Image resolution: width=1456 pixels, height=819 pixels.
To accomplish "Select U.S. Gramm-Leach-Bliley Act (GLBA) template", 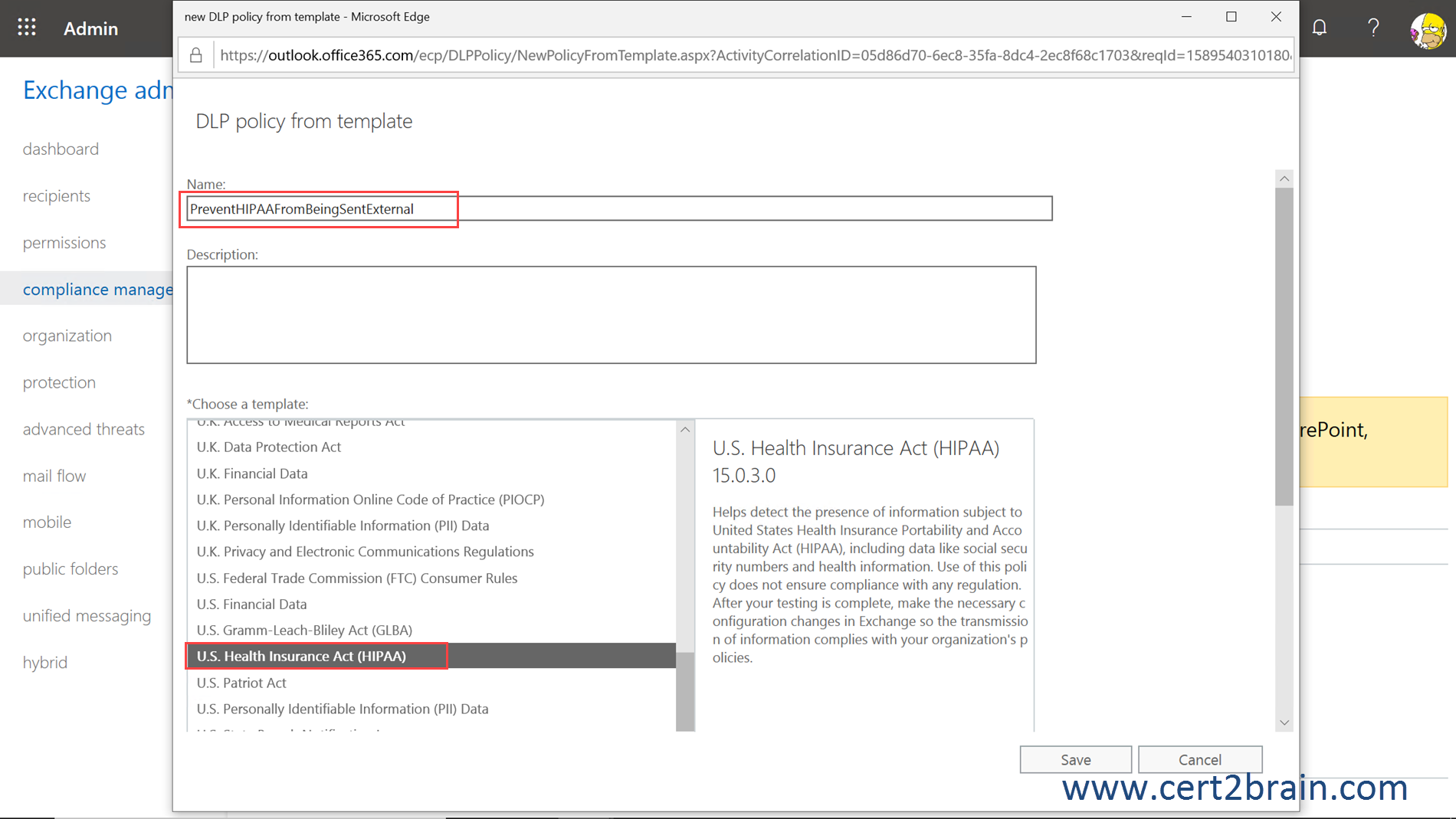I will [x=432, y=631].
